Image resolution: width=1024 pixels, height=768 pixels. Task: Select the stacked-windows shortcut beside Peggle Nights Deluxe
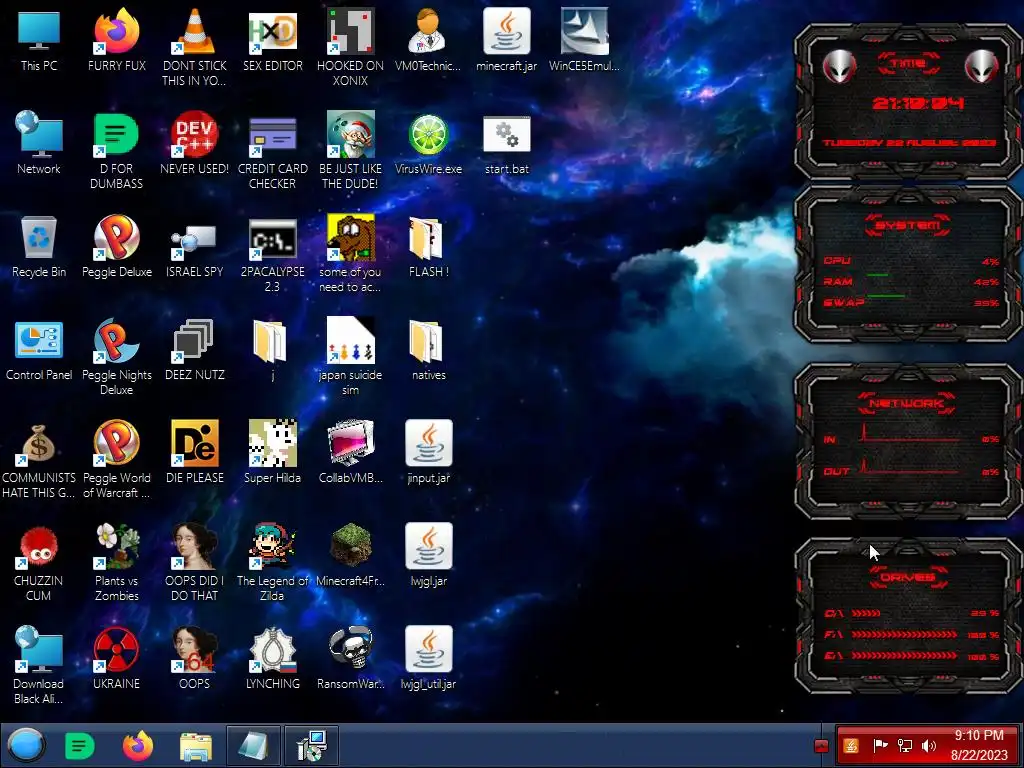pos(194,349)
